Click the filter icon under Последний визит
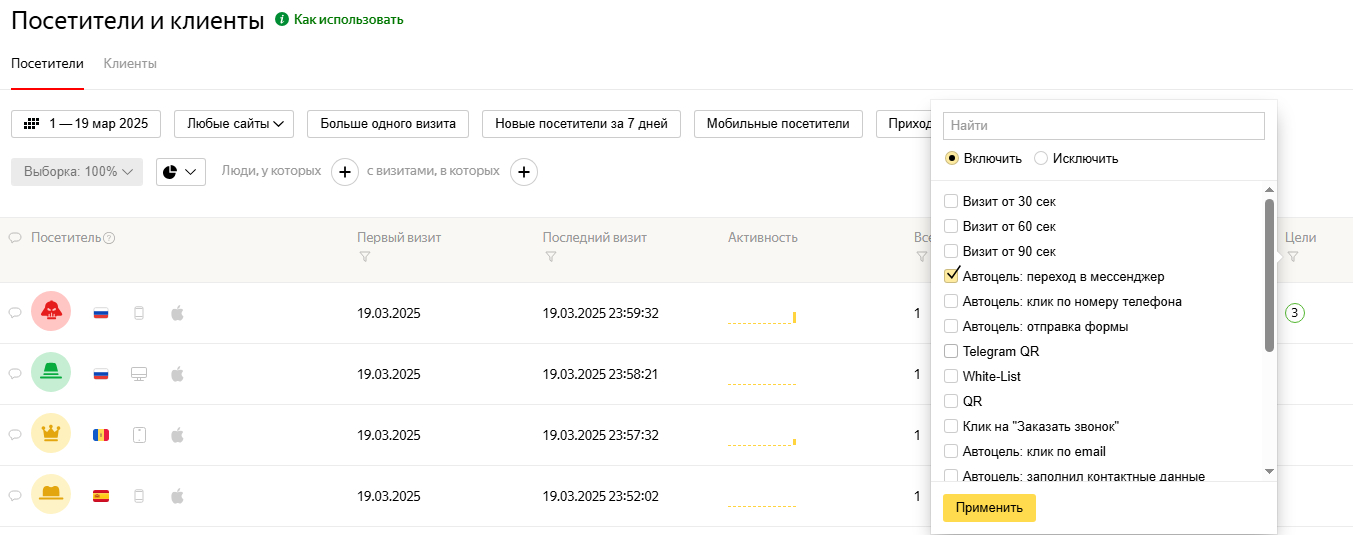Image resolution: width=1353 pixels, height=535 pixels. tap(550, 258)
